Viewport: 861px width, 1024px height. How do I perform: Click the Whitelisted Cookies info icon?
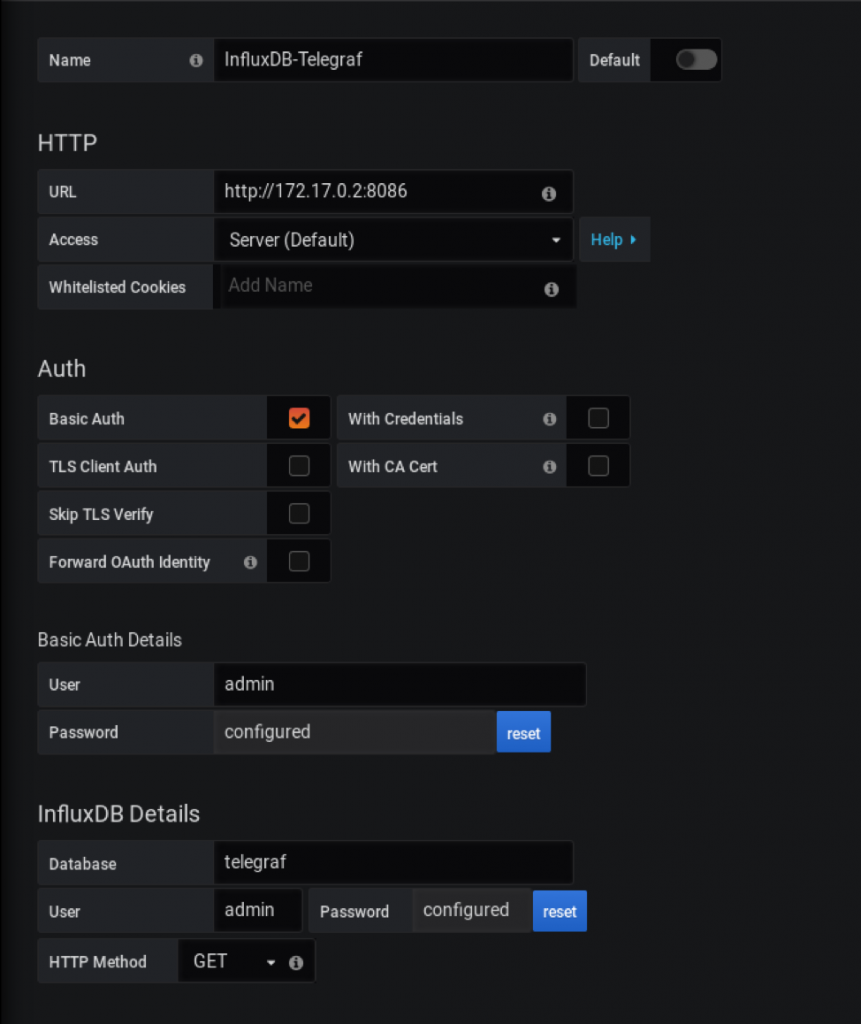[551, 289]
